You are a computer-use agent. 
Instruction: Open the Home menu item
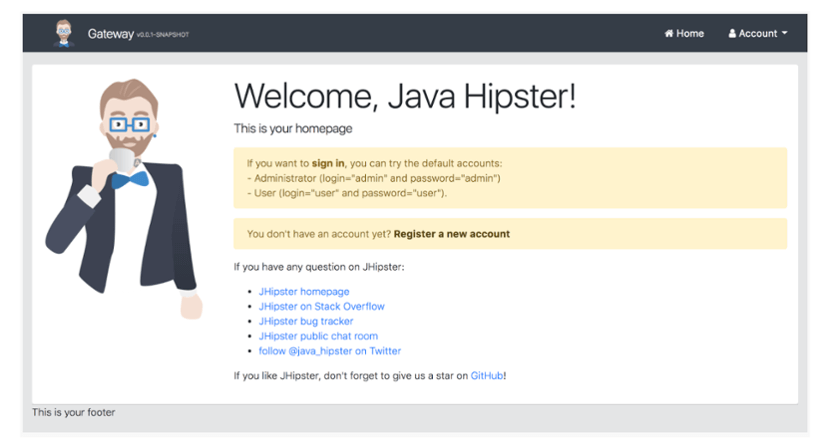pos(684,33)
